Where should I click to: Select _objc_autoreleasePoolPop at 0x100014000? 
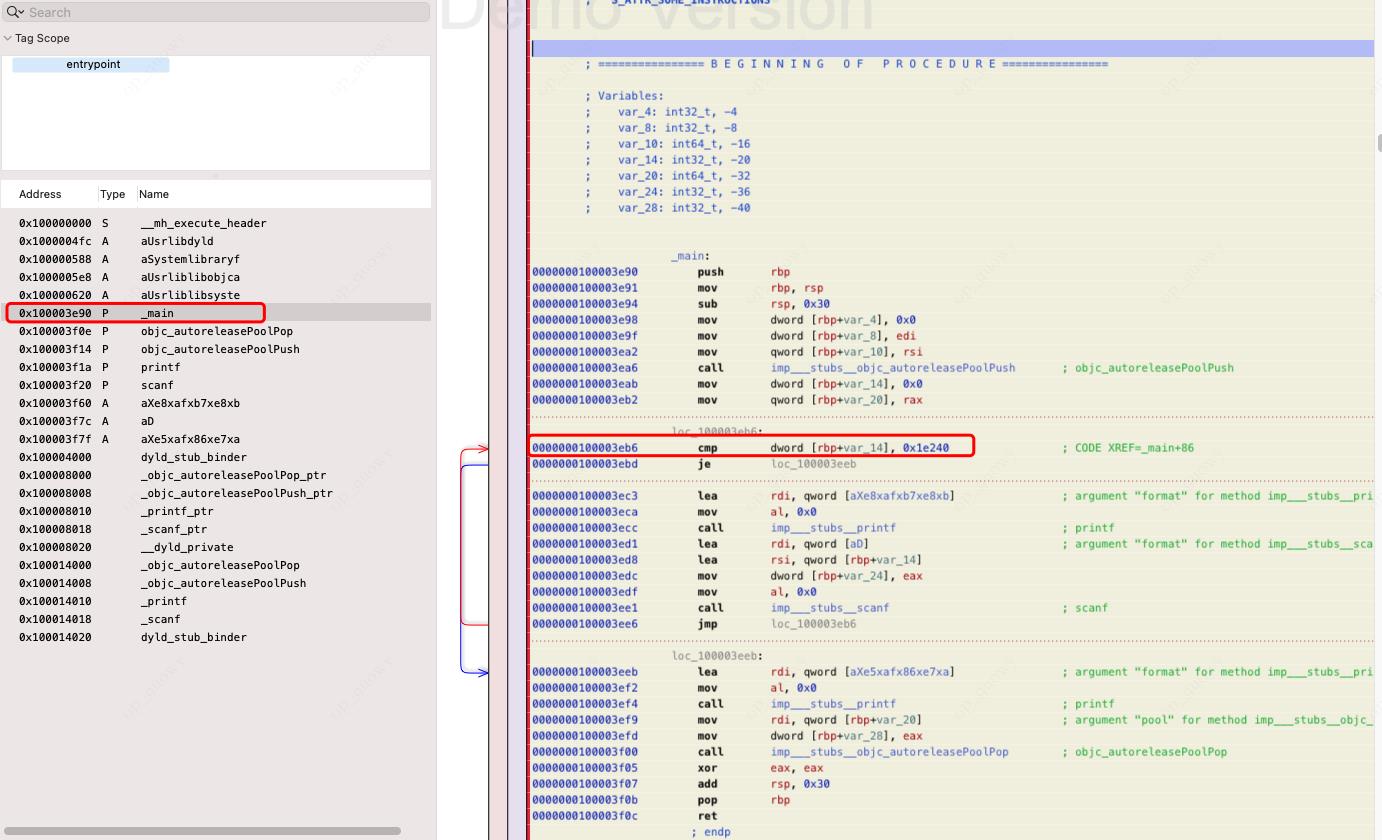pos(216,565)
